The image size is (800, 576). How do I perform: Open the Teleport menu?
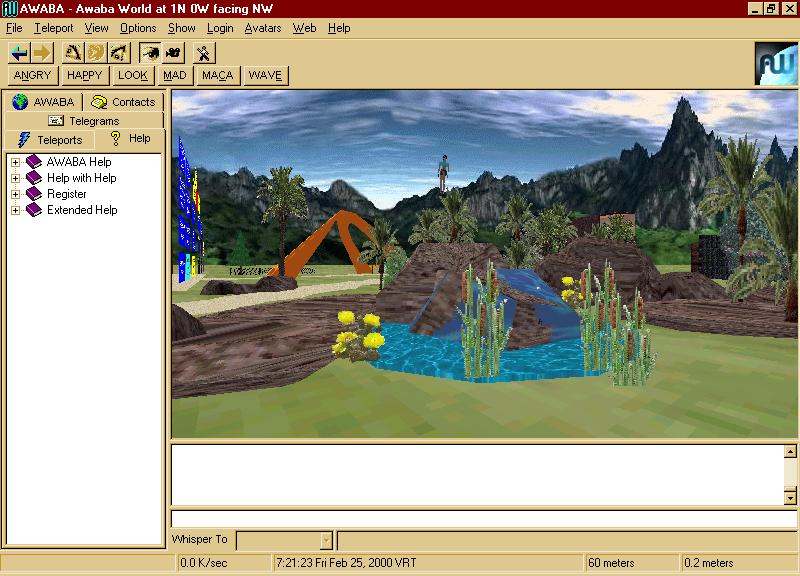pos(54,28)
